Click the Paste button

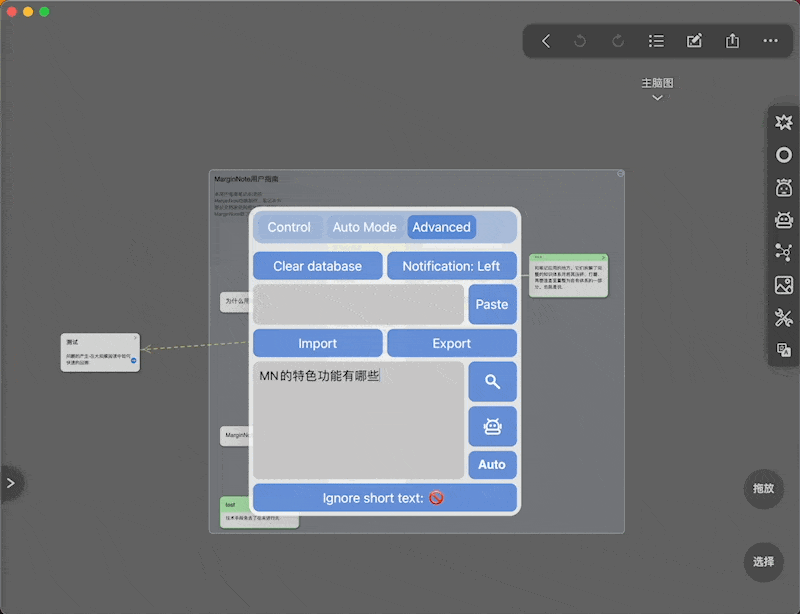click(x=492, y=305)
